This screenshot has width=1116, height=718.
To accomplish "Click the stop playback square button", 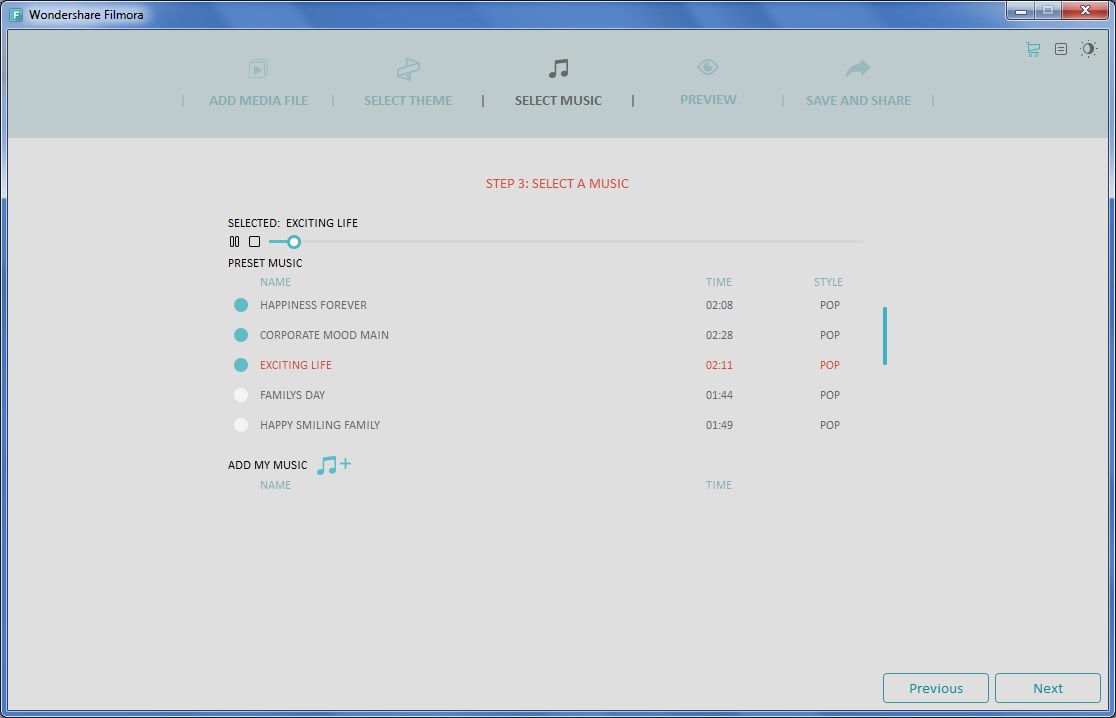I will coord(254,241).
